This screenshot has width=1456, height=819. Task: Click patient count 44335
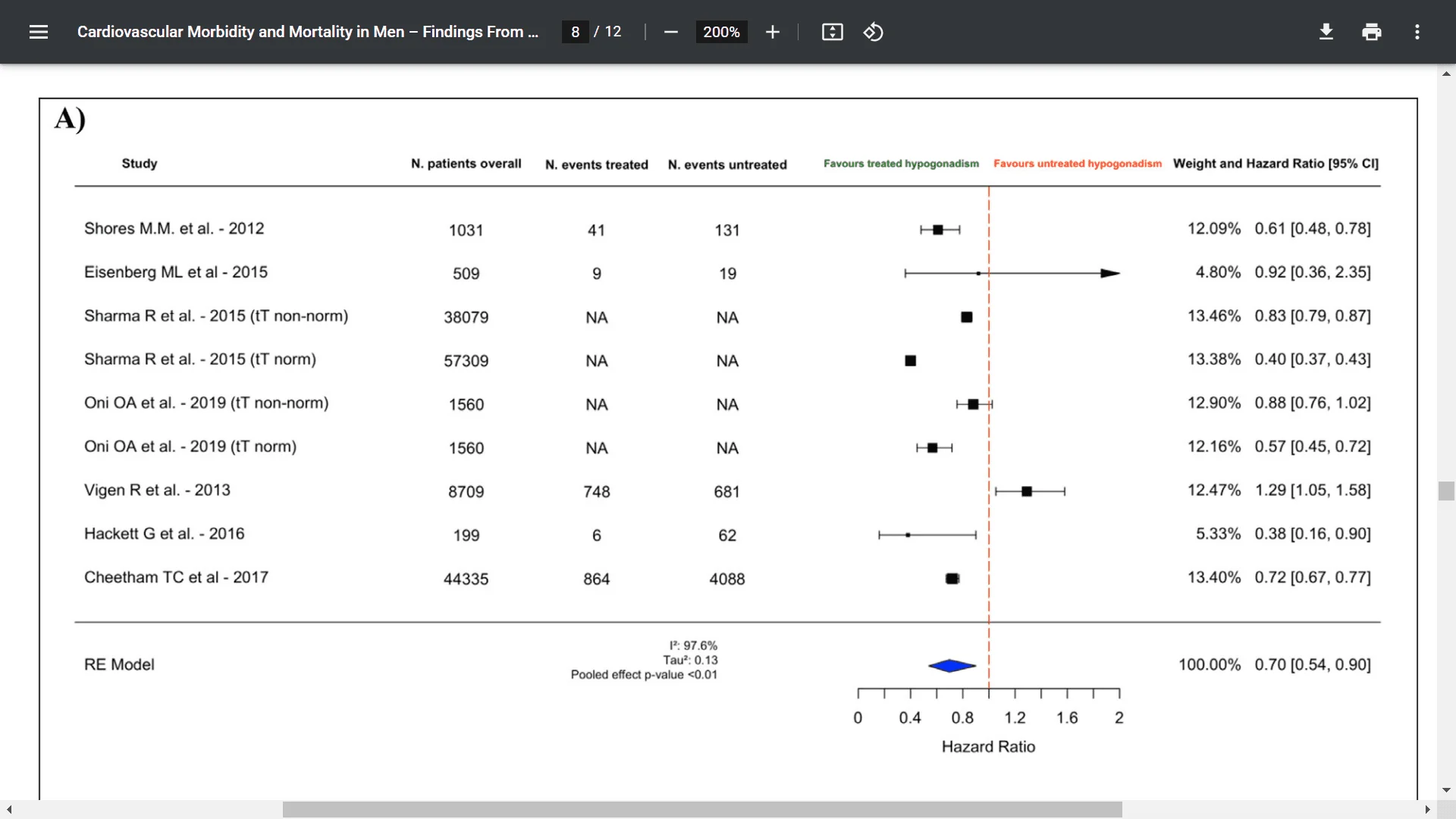466,579
